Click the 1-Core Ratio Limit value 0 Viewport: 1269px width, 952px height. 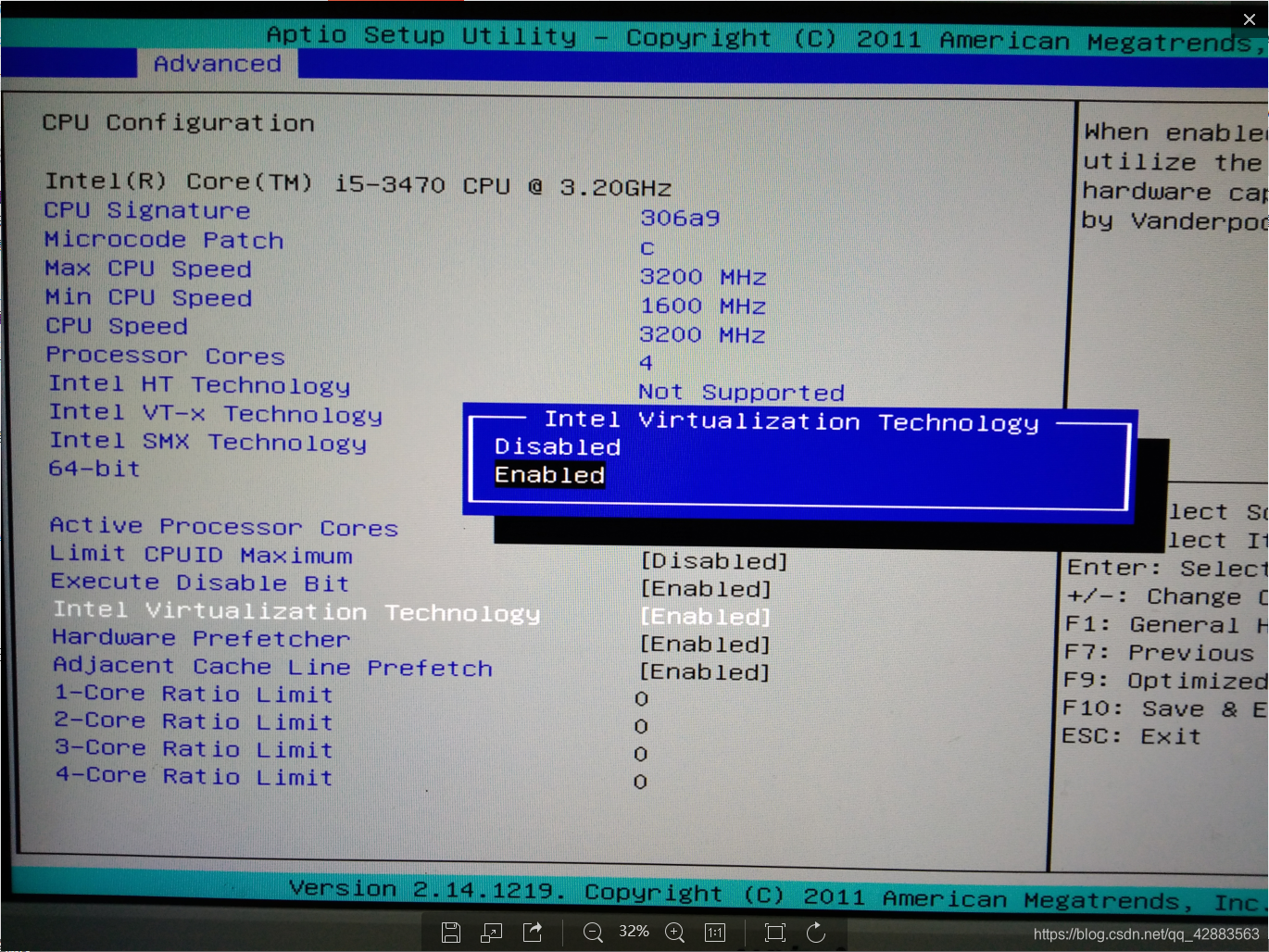[x=641, y=699]
